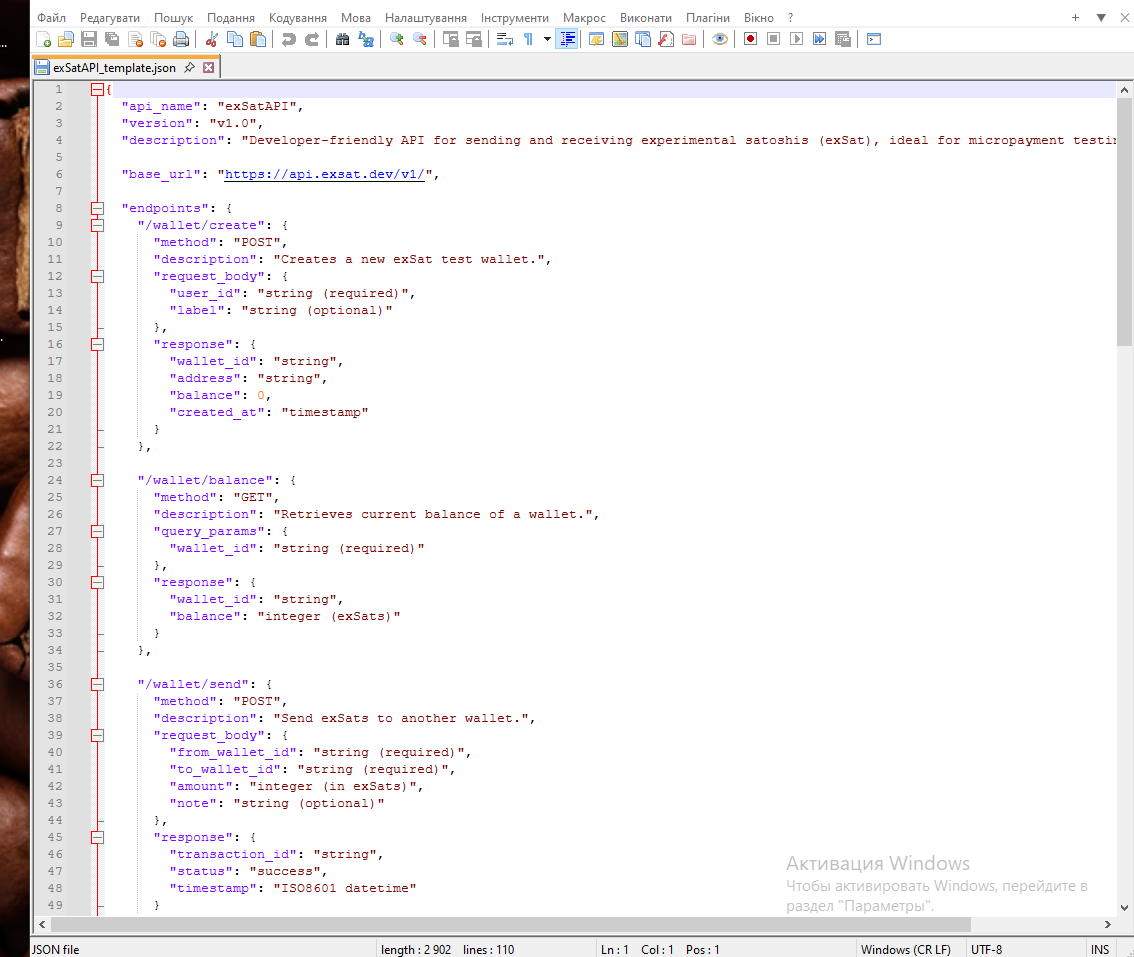This screenshot has width=1134, height=957.
Task: Close current document via toolbar icon
Action: 135,39
